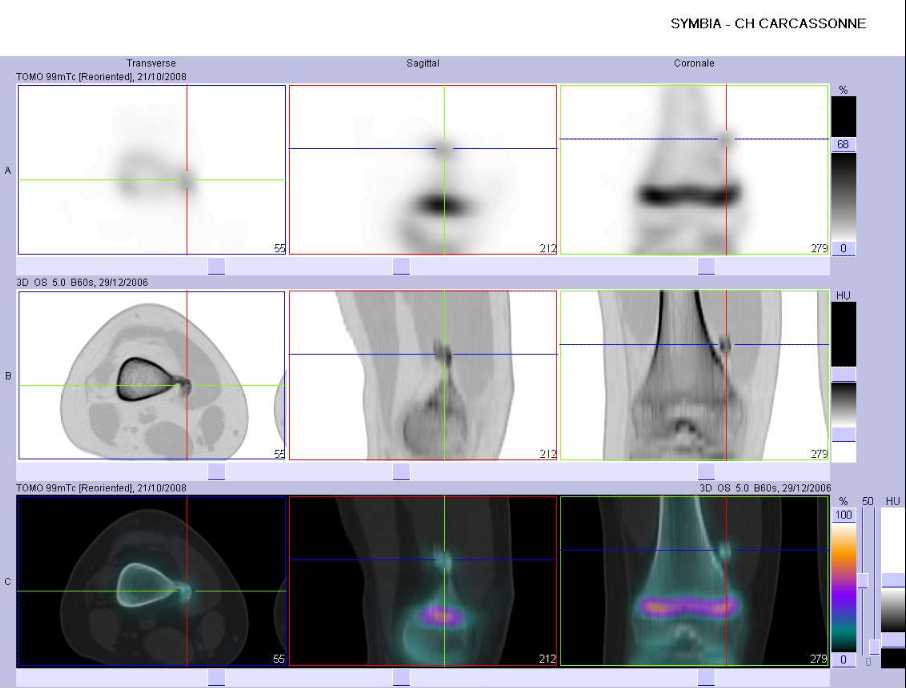Click the lower handle of the blend slider

tap(875, 647)
